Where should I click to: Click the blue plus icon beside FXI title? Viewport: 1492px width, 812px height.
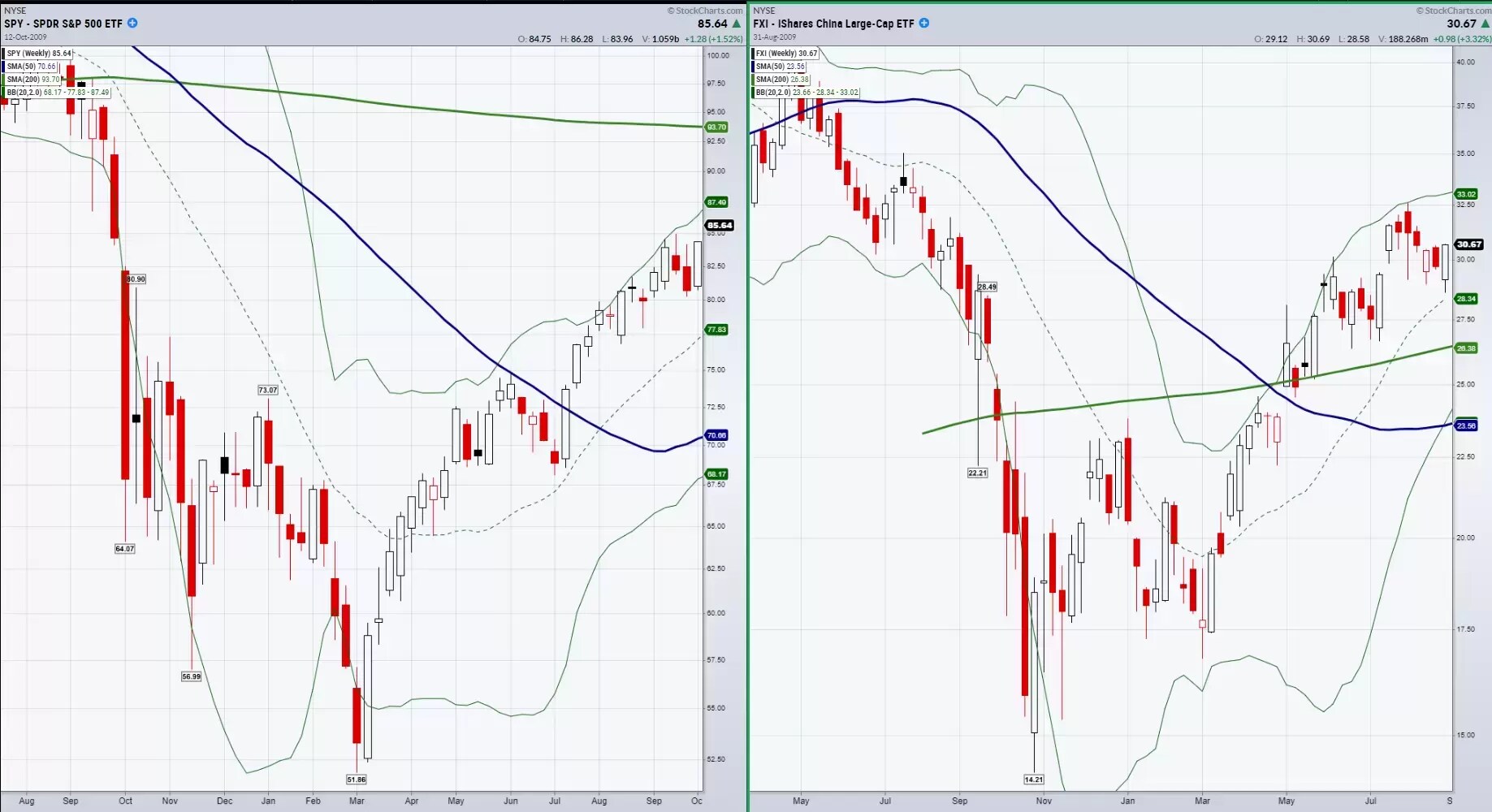[x=923, y=23]
